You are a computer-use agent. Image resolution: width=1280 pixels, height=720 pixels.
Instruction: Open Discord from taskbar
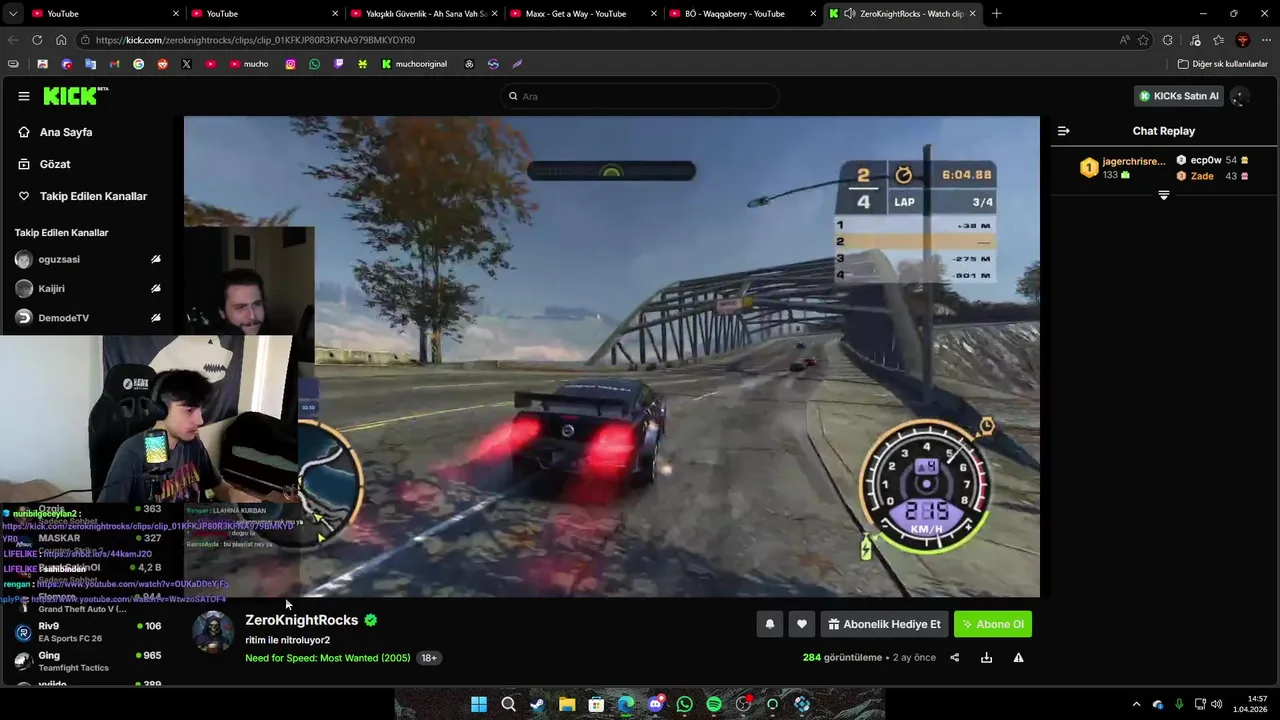(655, 704)
